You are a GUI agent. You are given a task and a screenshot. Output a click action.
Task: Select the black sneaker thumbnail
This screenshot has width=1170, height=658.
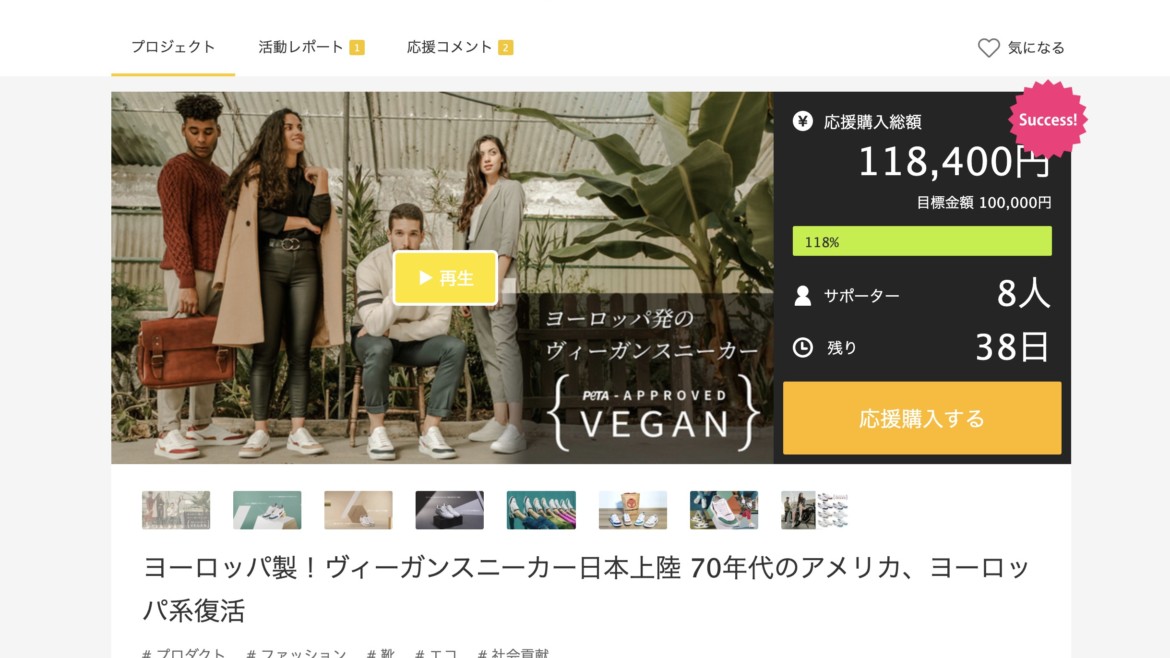coord(449,510)
